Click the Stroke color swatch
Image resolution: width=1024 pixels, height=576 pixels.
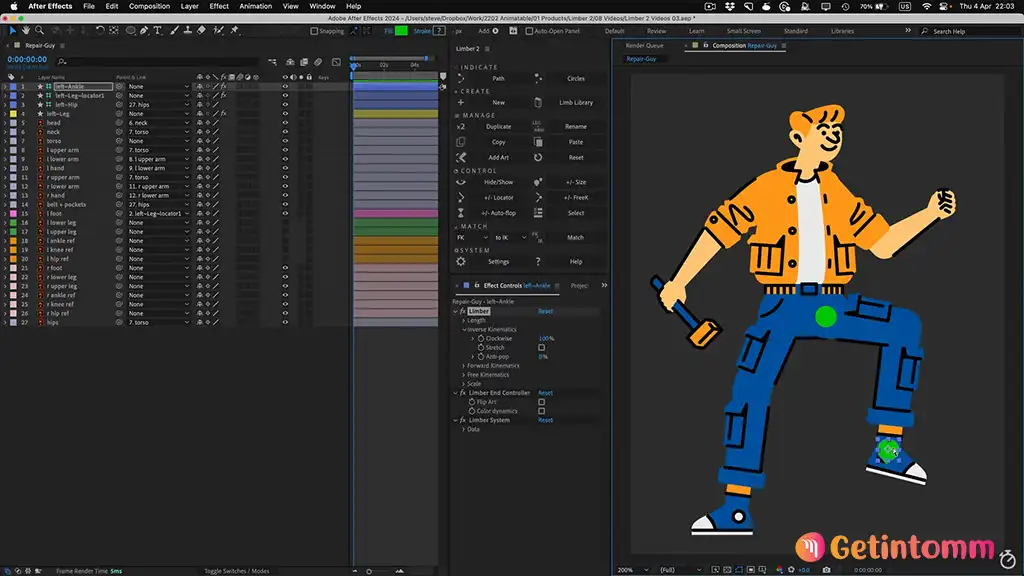point(440,31)
